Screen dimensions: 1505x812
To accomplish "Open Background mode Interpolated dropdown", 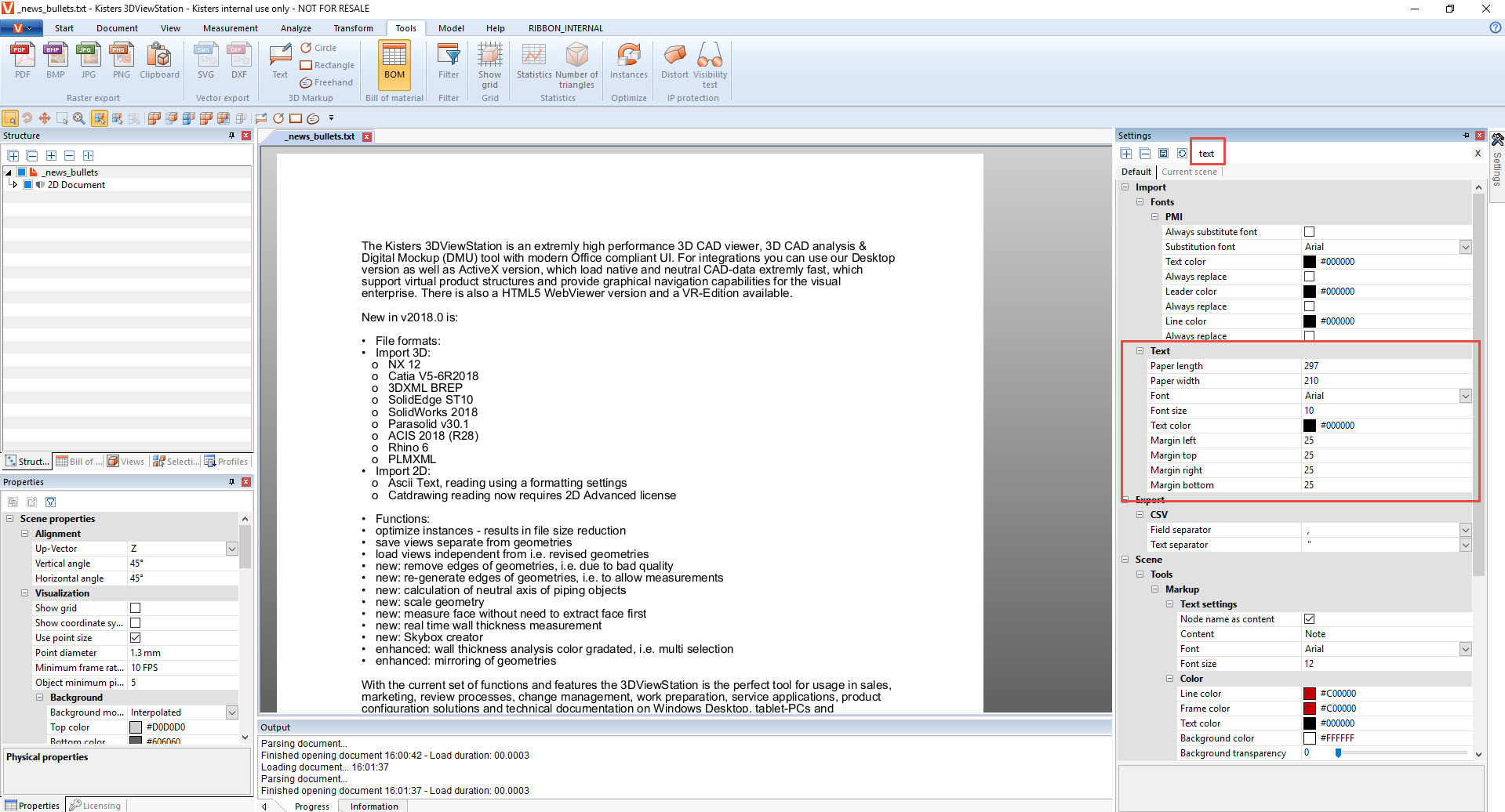I will pyautogui.click(x=231, y=712).
